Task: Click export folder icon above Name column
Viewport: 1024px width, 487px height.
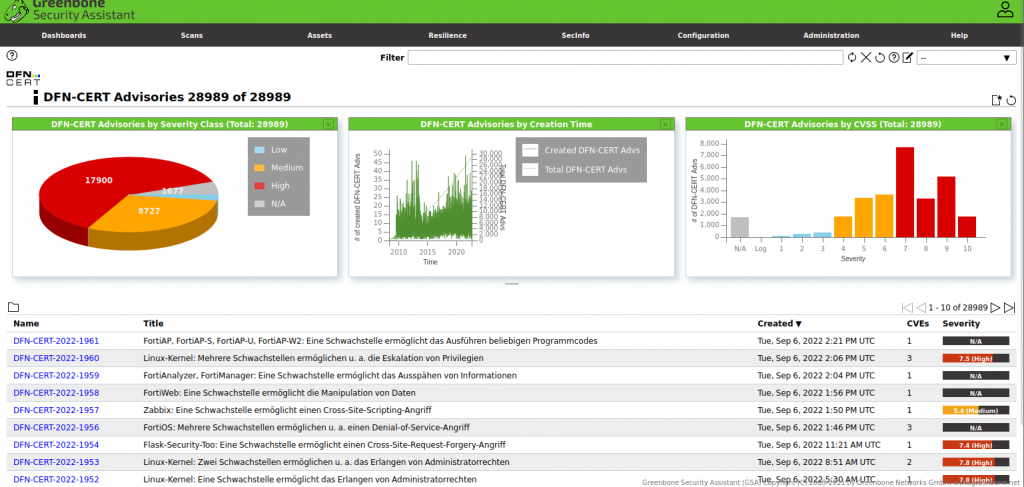Action: tap(13, 307)
